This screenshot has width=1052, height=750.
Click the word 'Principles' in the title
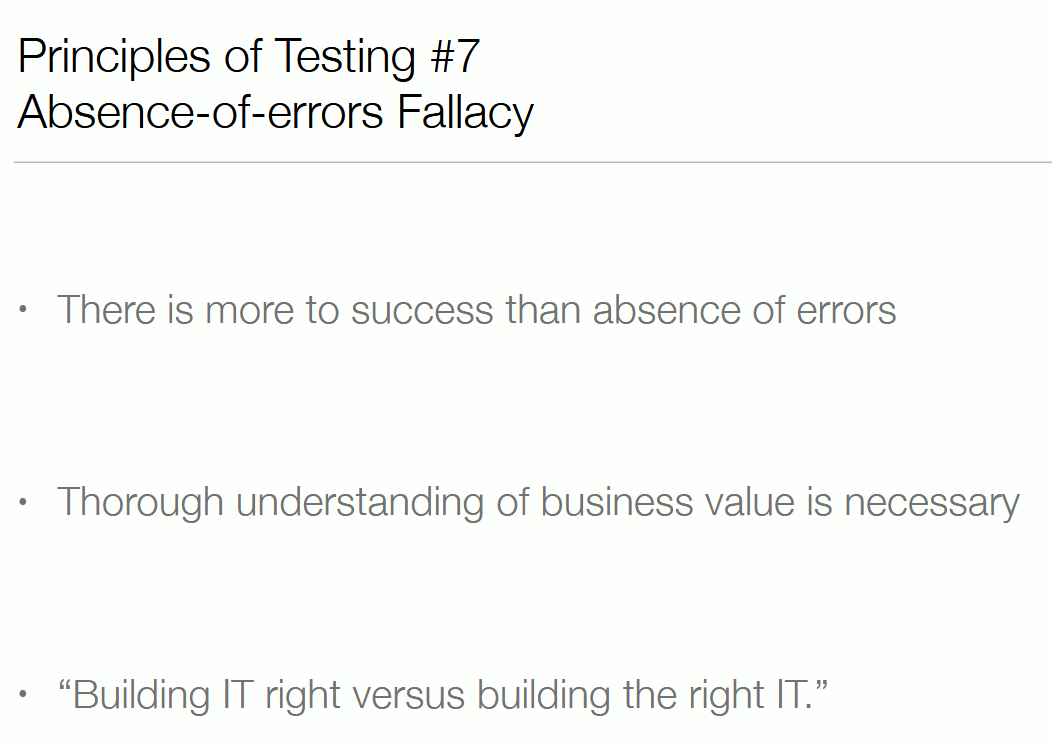114,58
